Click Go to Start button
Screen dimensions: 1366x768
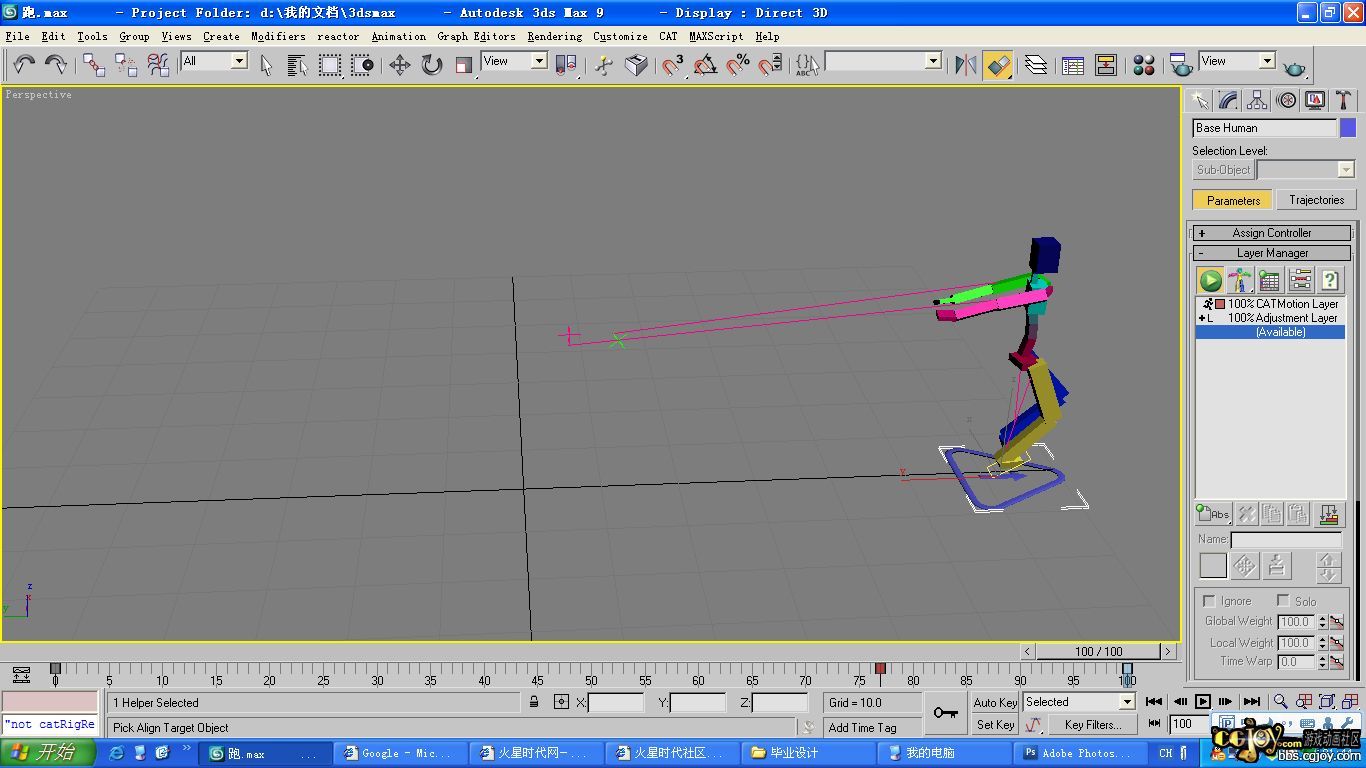click(1154, 702)
